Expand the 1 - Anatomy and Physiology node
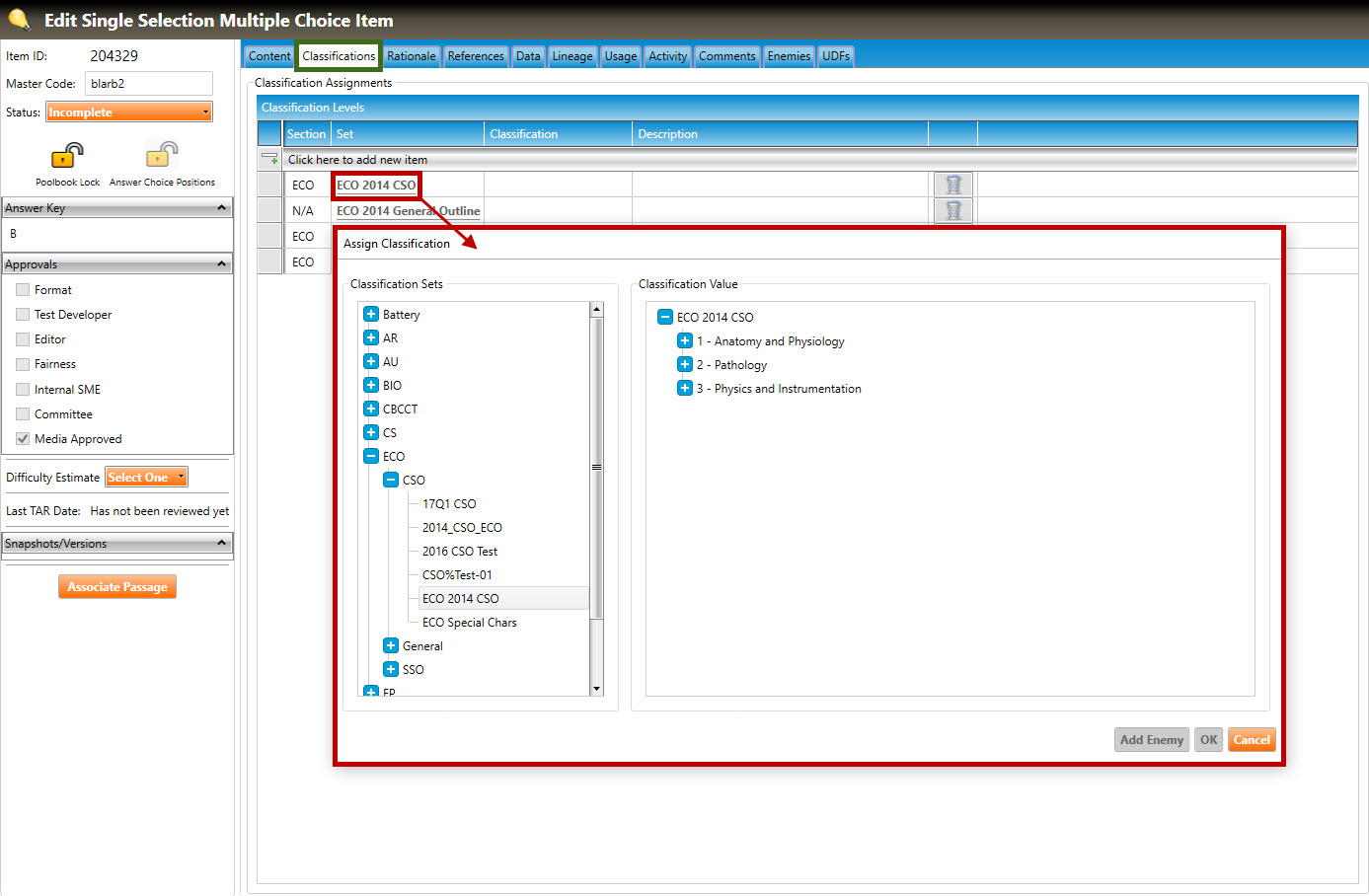 685,340
